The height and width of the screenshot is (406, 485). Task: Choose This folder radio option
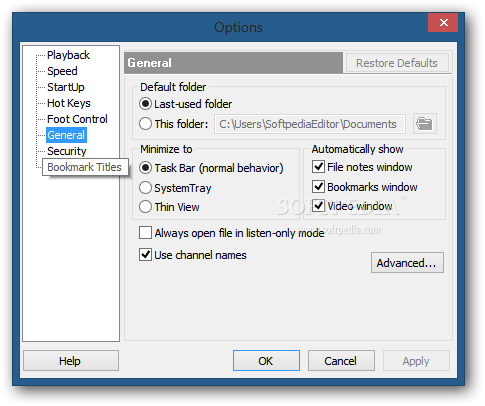(145, 124)
